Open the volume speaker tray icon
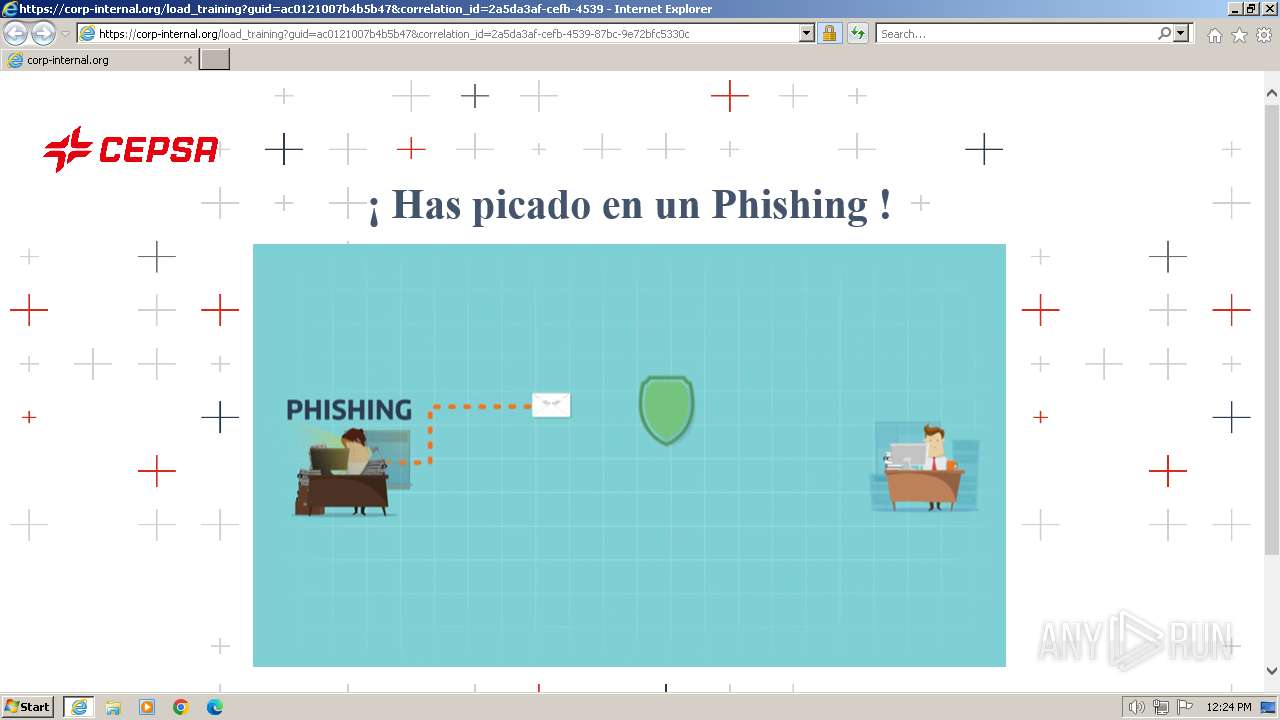The width and height of the screenshot is (1280, 720). pos(1137,707)
